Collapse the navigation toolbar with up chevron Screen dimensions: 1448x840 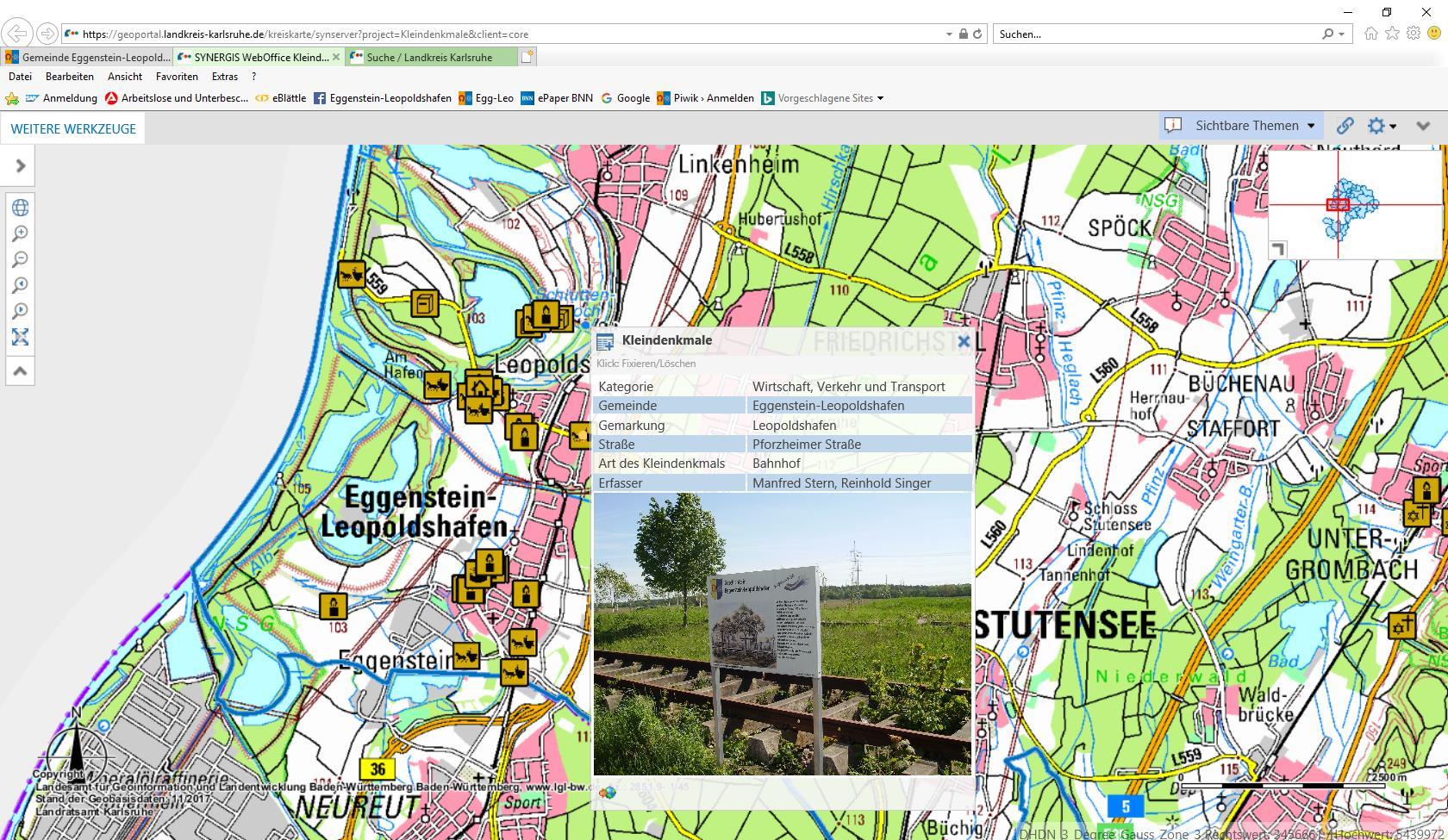[20, 371]
